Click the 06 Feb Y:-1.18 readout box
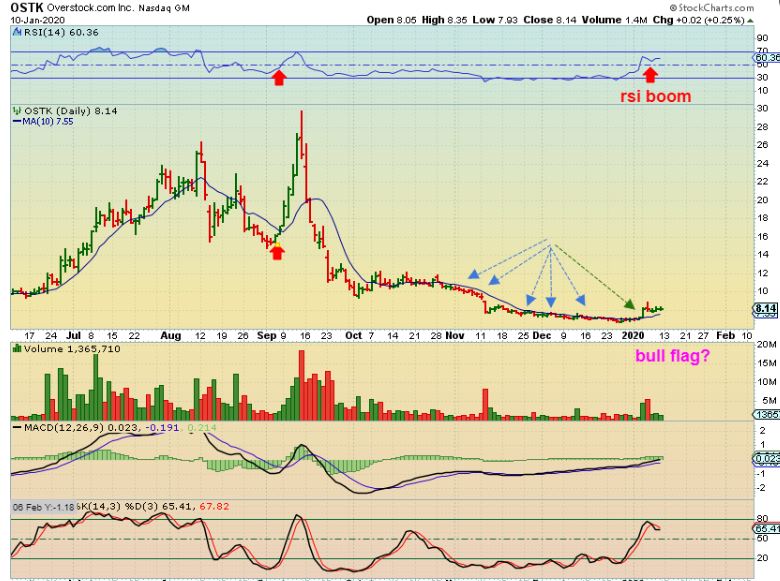The image size is (780, 581). 44,507
